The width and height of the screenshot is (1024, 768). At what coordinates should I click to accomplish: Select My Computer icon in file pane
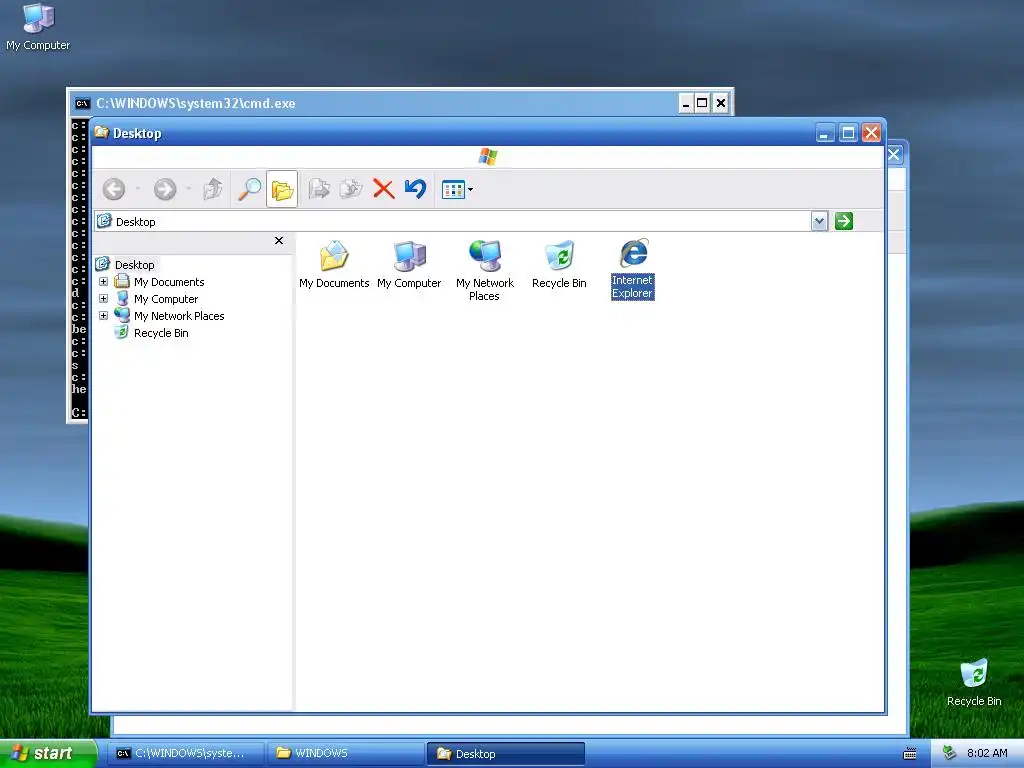(x=409, y=264)
